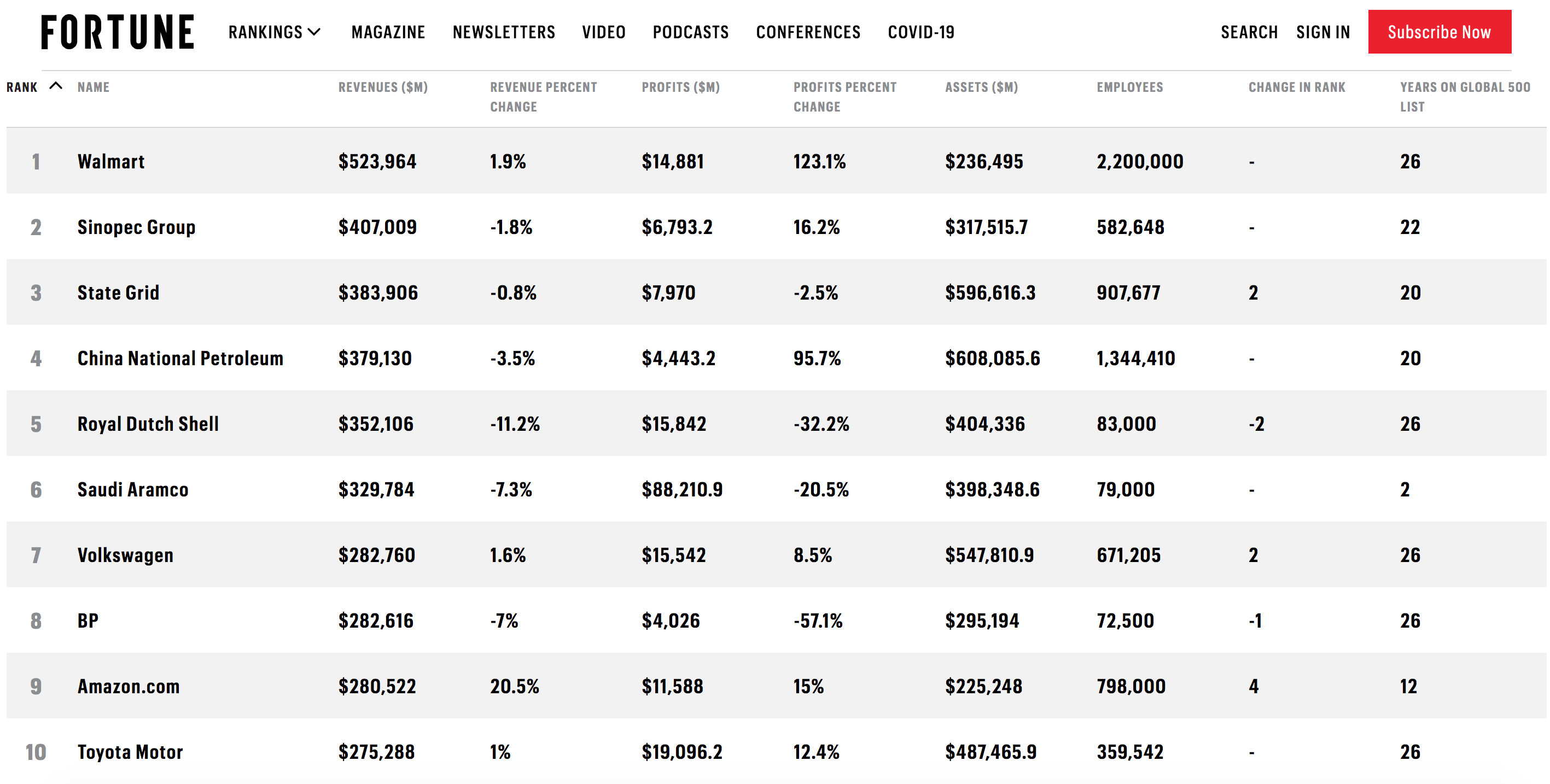
Task: Visit the Conferences page
Action: coord(808,32)
